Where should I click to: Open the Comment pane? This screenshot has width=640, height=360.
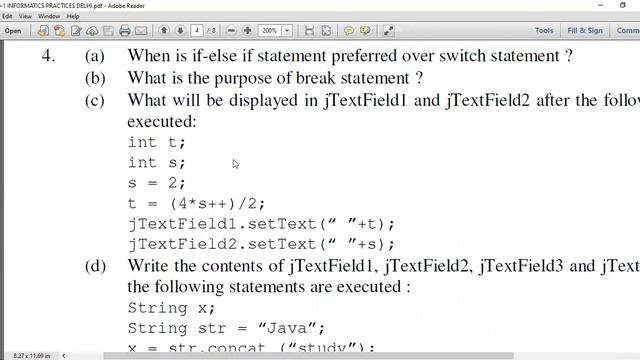point(627,31)
